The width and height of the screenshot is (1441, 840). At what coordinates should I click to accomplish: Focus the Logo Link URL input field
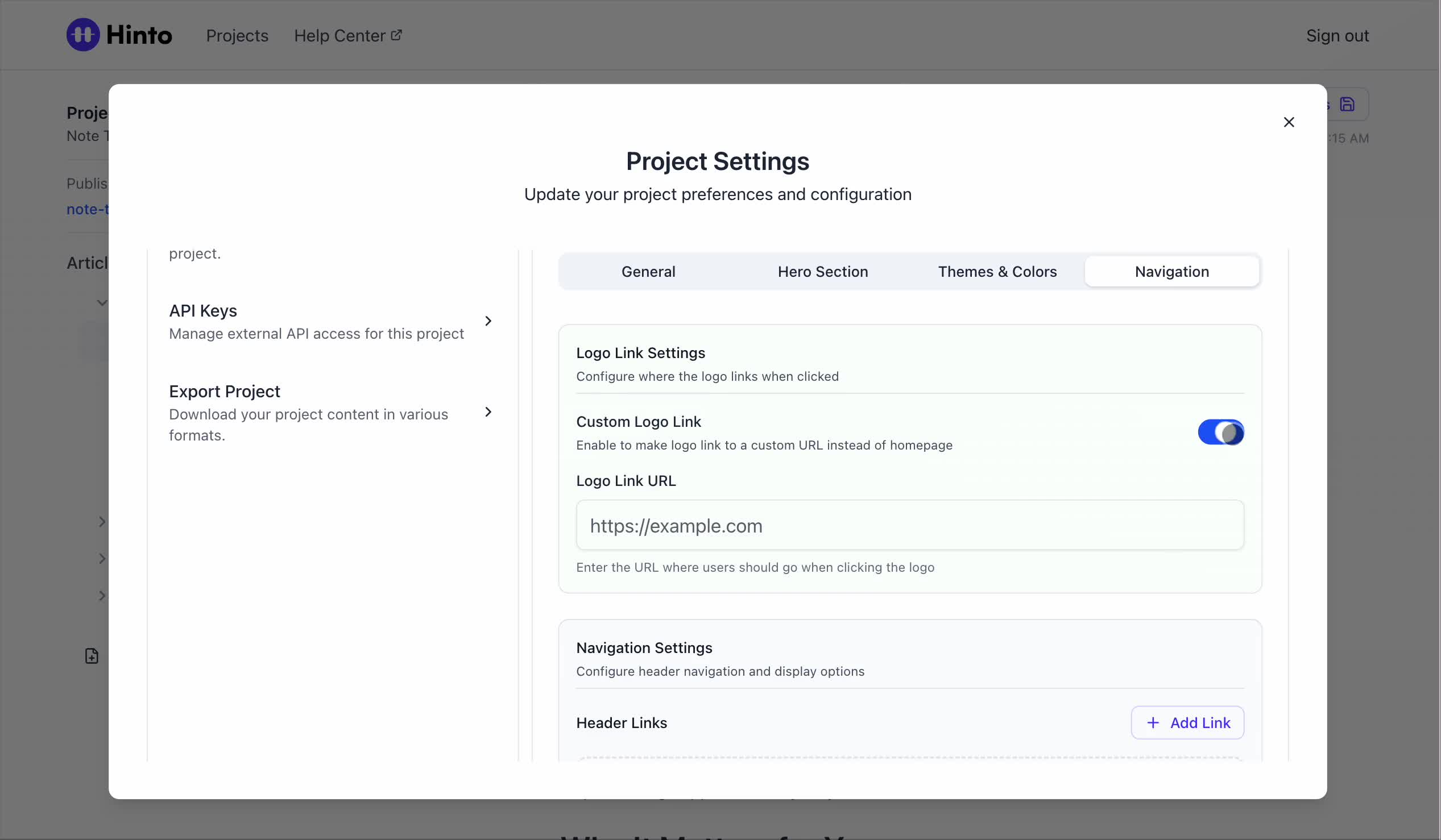(x=909, y=526)
